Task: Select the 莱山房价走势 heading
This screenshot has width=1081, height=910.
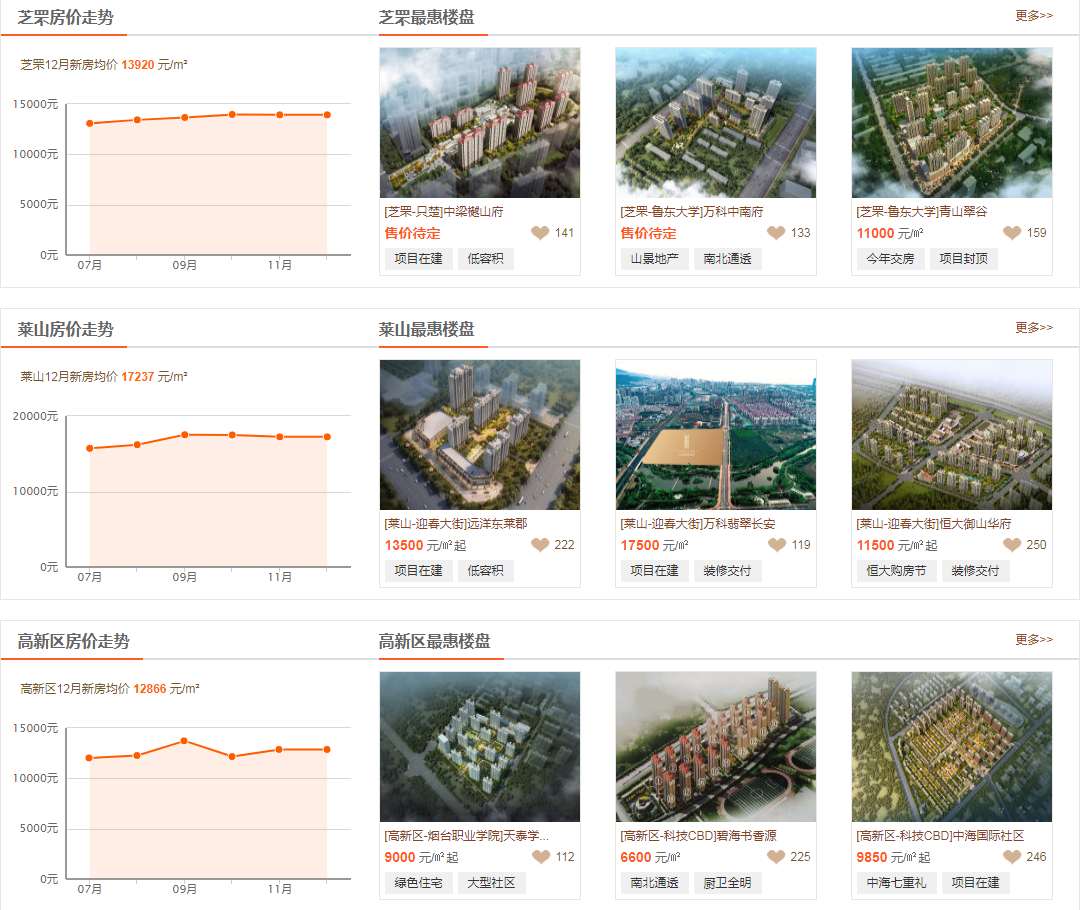Action: point(65,330)
